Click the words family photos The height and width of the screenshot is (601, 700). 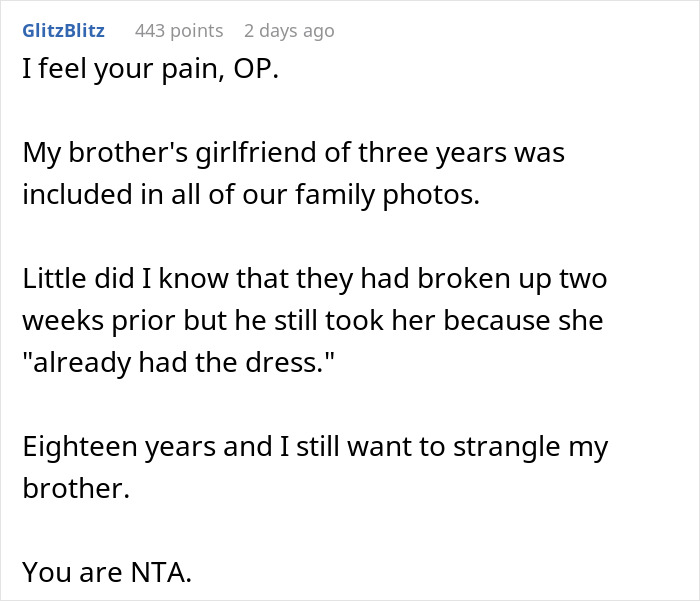point(387,195)
